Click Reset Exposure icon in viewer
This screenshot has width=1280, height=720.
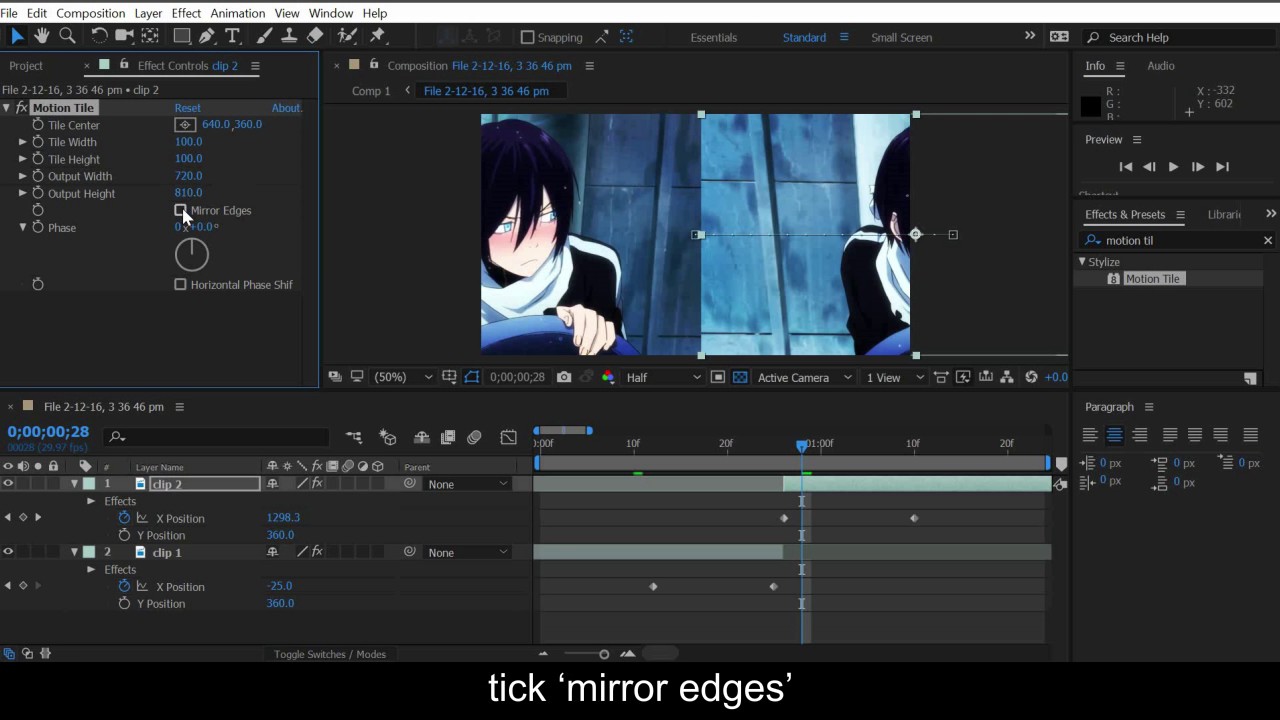click(1031, 377)
